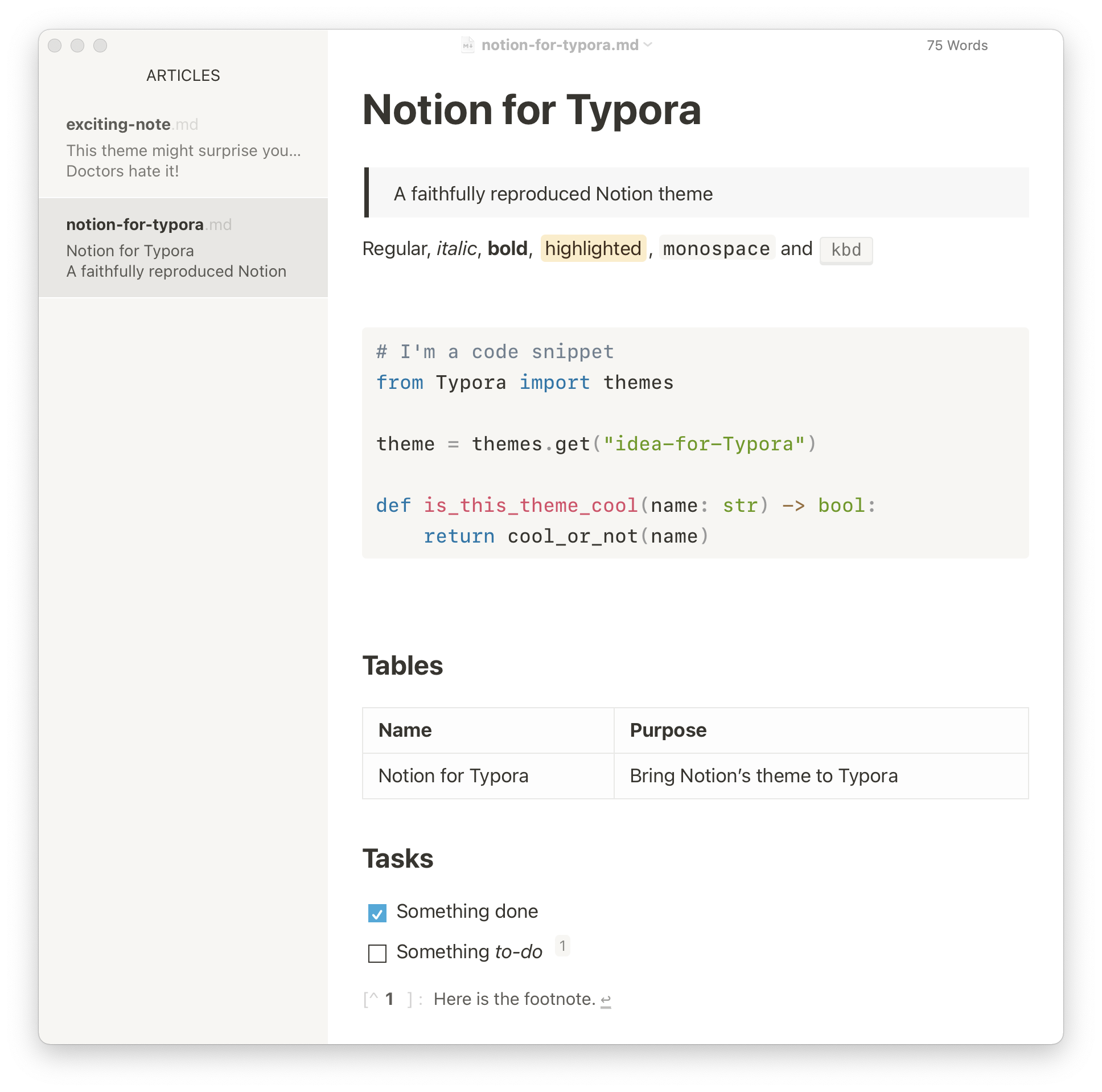Click the footnote return arrow icon
The height and width of the screenshot is (1092, 1102).
pos(606,1000)
